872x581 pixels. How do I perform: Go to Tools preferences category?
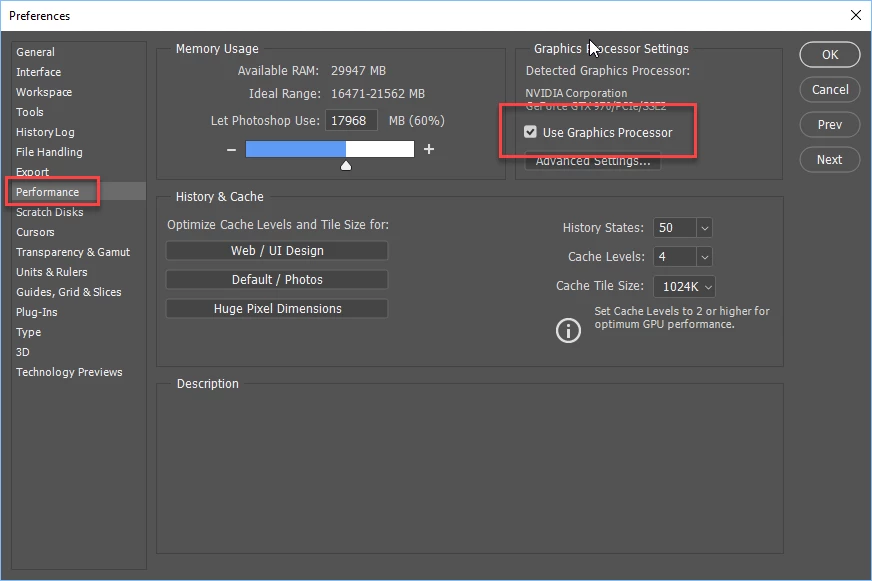coord(29,112)
